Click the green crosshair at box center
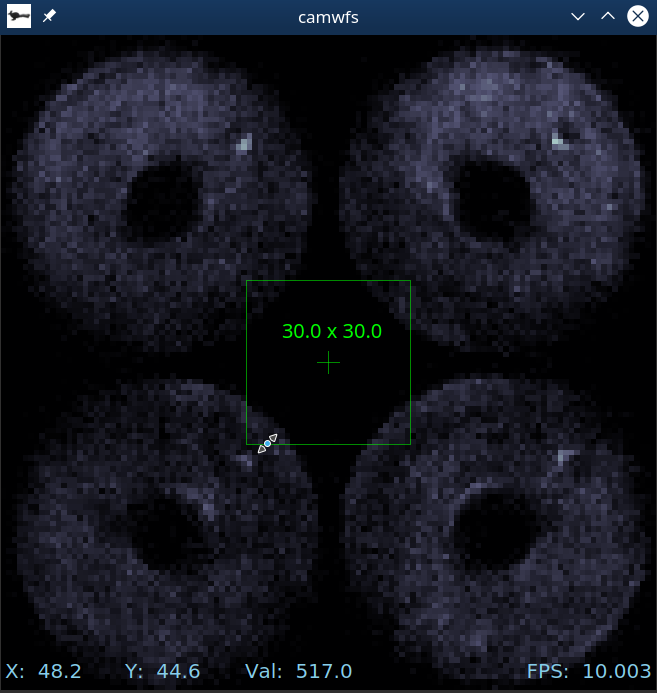This screenshot has height=693, width=657. coord(328,362)
